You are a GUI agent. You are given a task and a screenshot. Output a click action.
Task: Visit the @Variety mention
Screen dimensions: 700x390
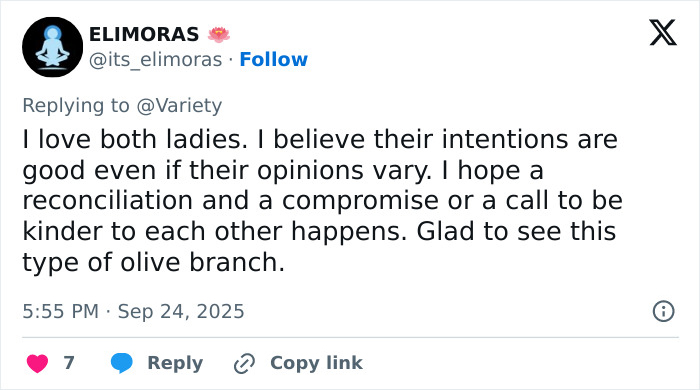[179, 106]
